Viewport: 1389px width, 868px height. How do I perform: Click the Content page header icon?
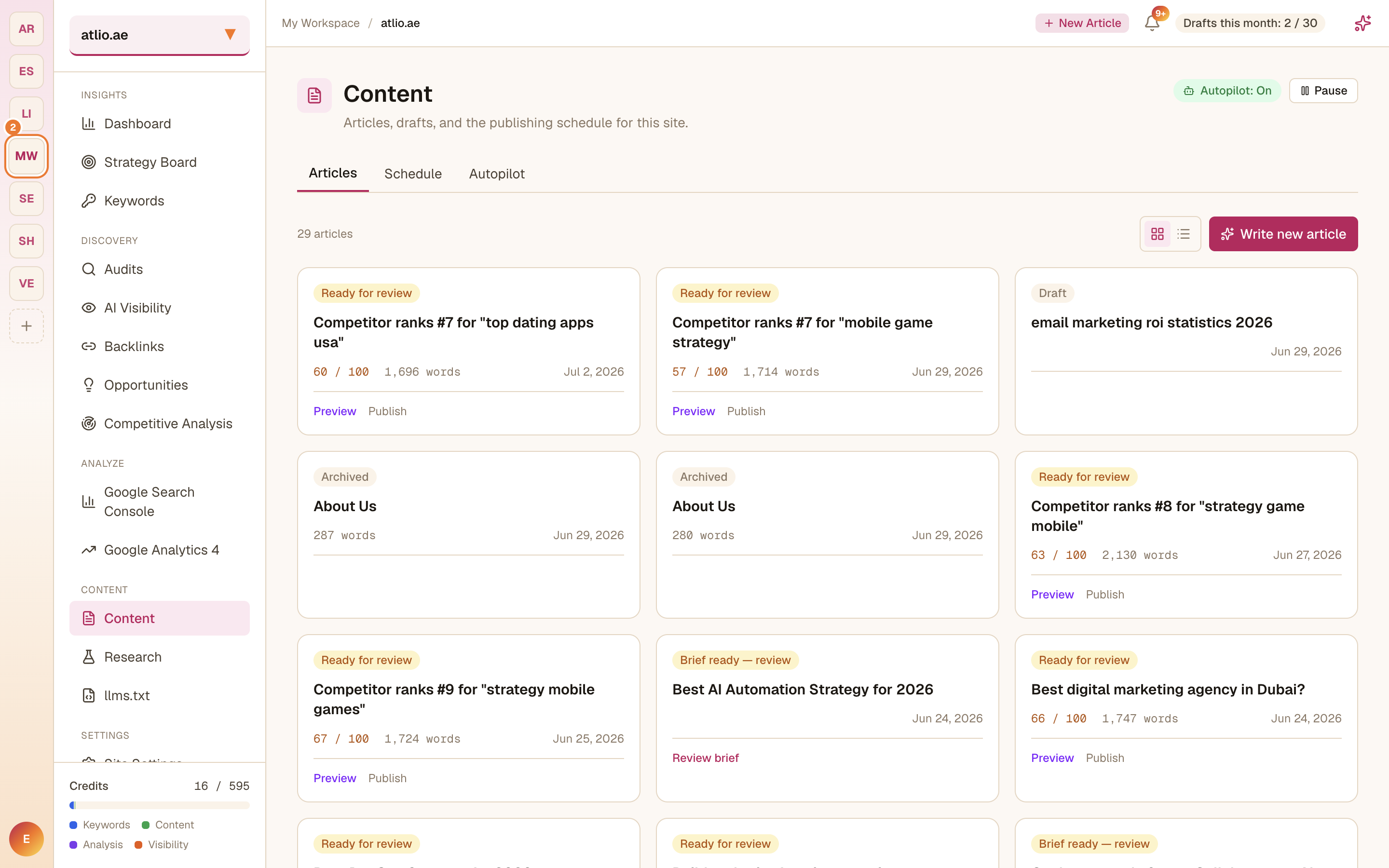314,95
